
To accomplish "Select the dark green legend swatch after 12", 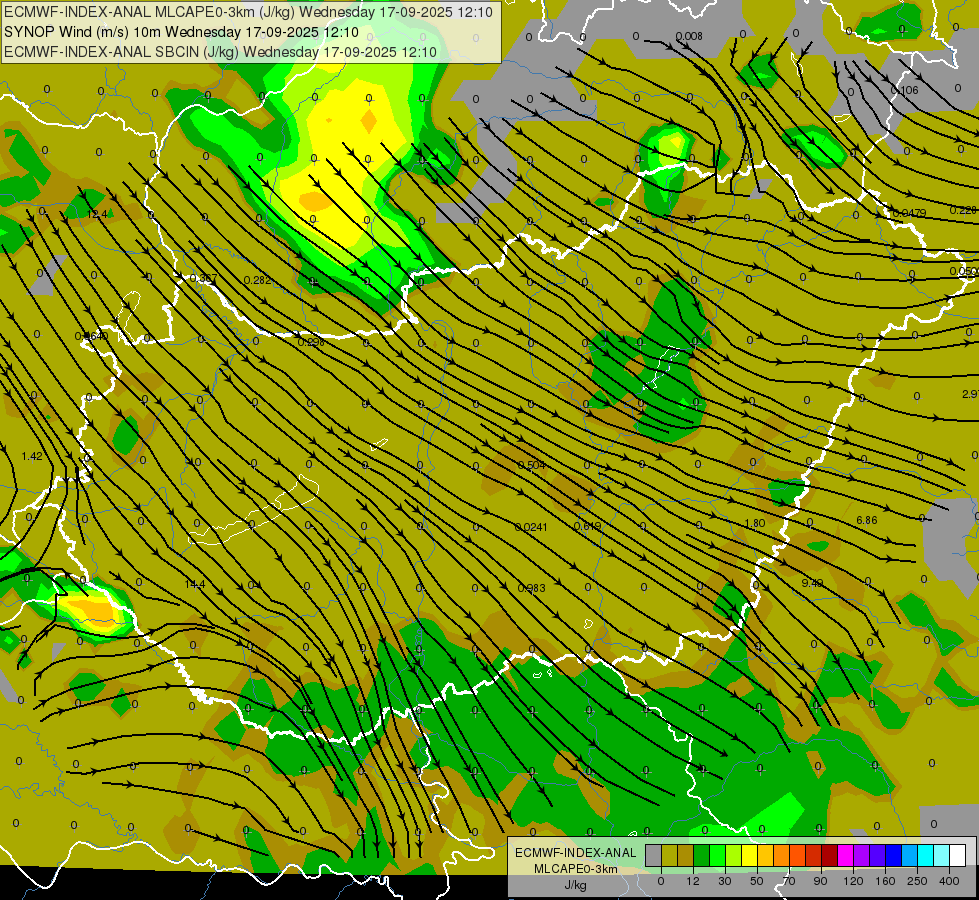I will 702,855.
